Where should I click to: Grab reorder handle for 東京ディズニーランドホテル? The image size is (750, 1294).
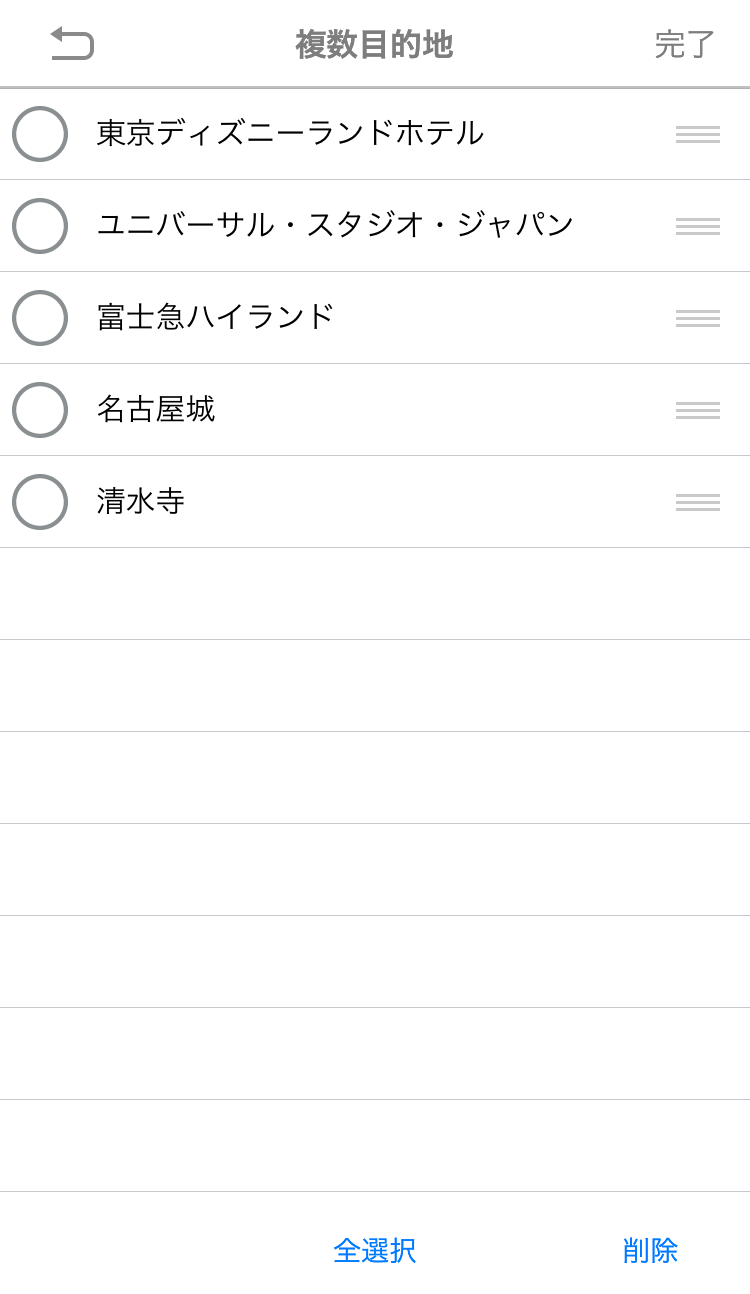697,134
